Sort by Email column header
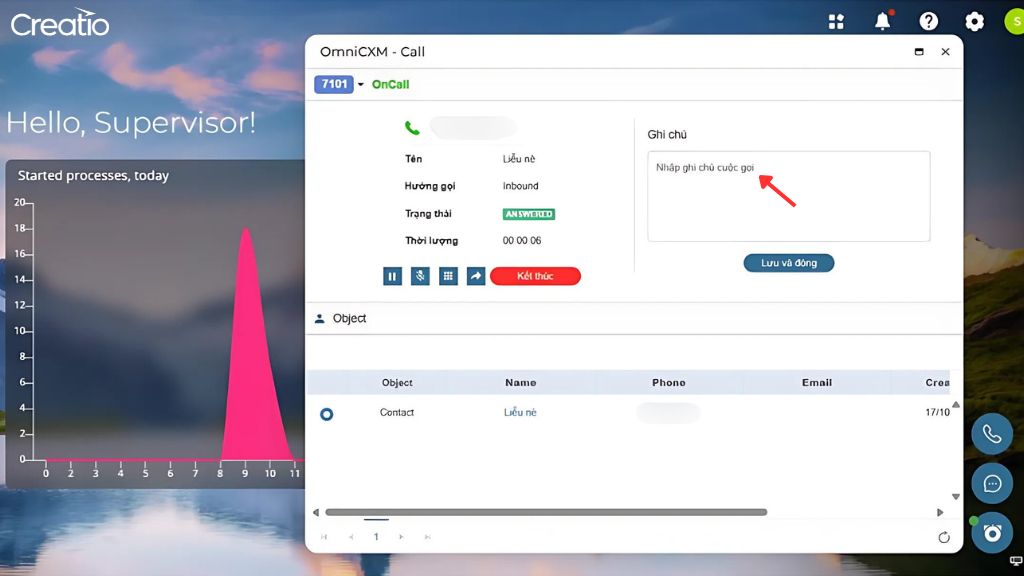 tap(816, 383)
